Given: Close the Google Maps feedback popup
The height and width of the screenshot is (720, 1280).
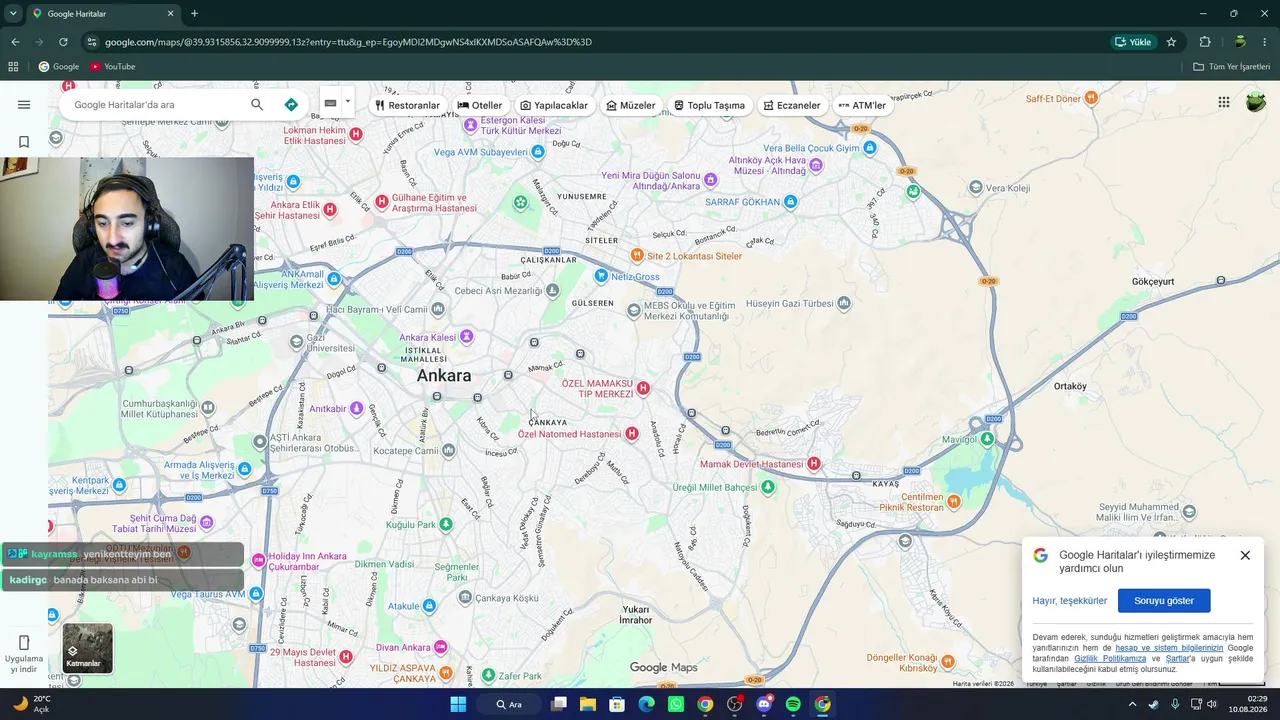Looking at the screenshot, I should [x=1245, y=555].
